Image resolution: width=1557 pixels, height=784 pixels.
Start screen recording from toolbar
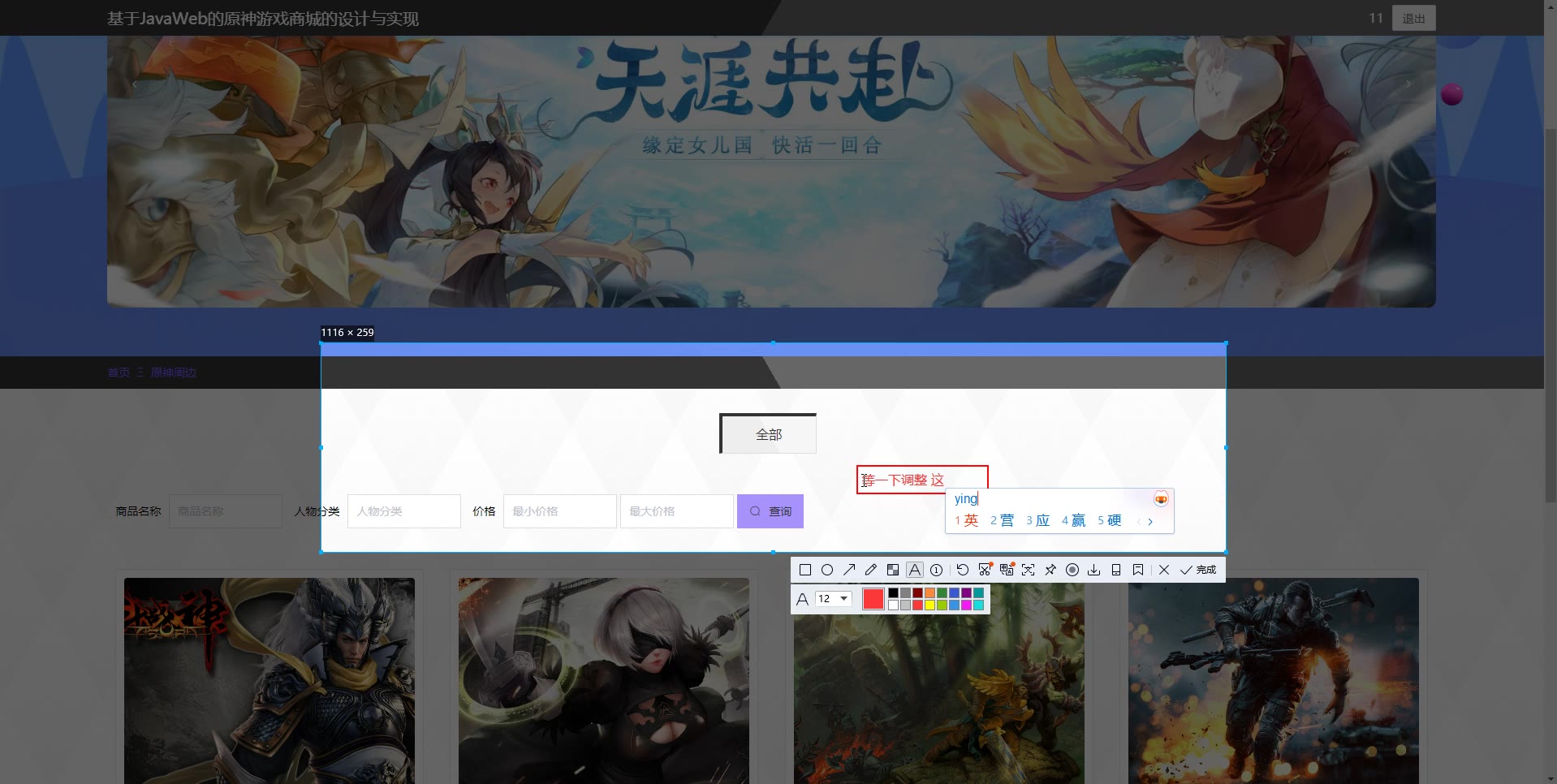(x=1072, y=570)
